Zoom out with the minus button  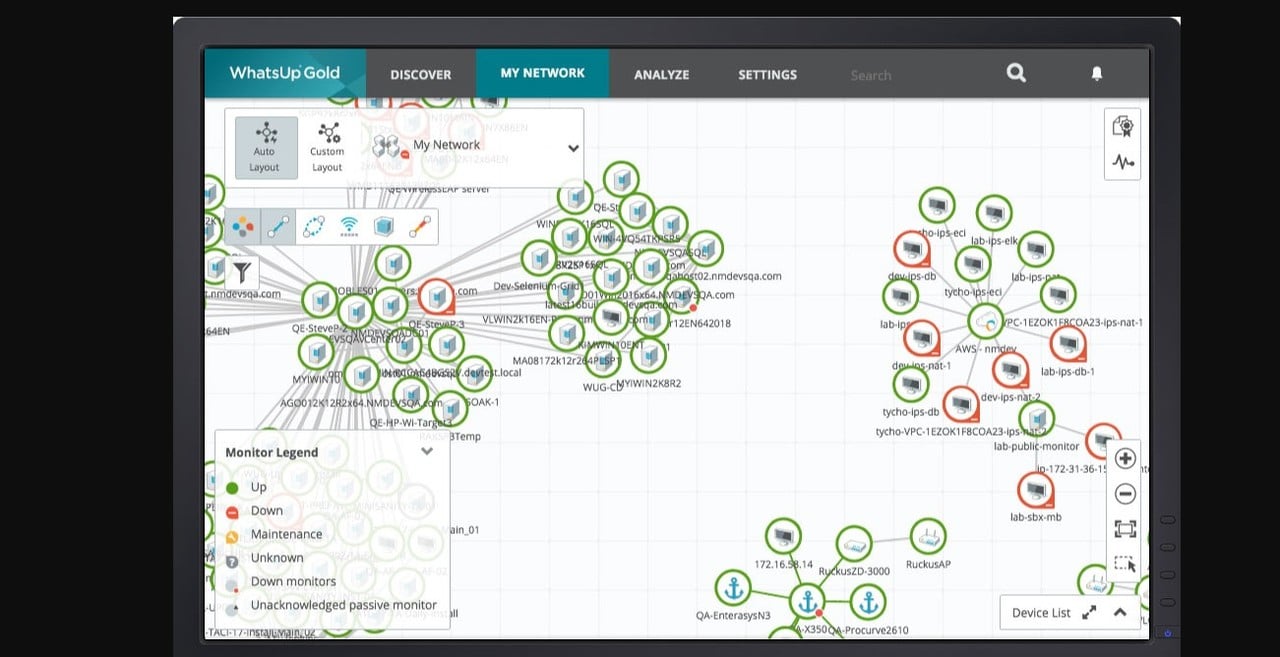[1125, 494]
